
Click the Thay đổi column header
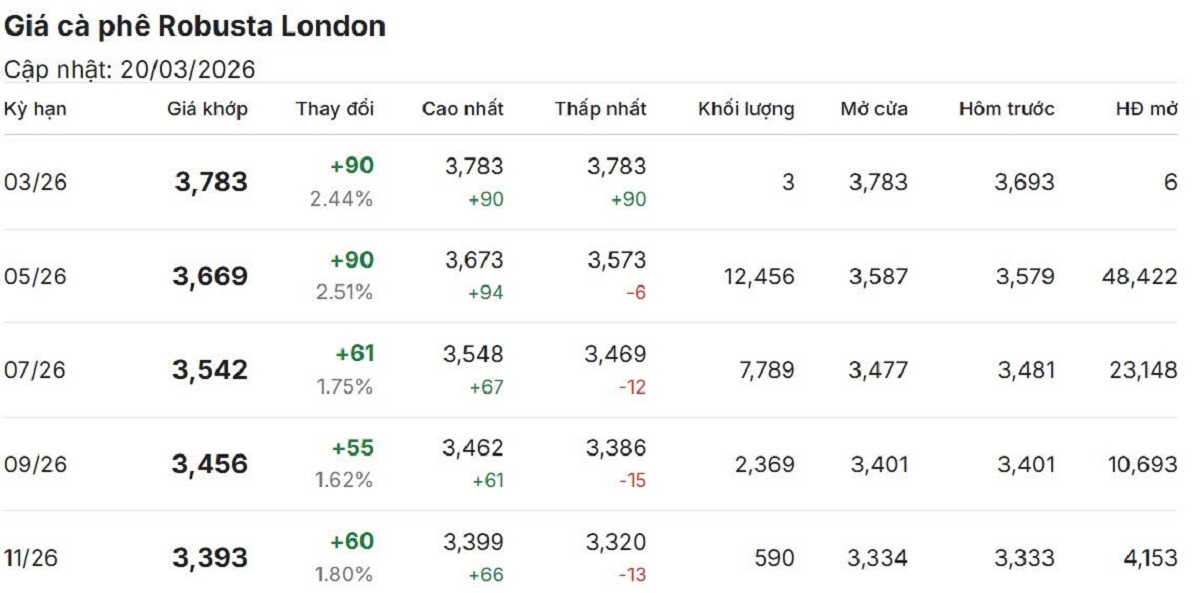(x=335, y=109)
